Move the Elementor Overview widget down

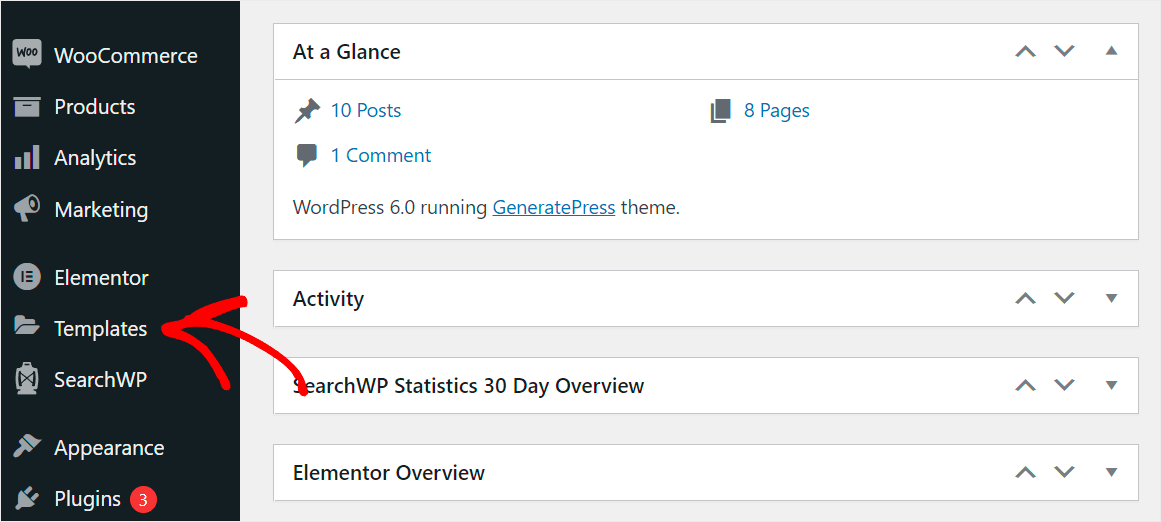coord(1064,472)
